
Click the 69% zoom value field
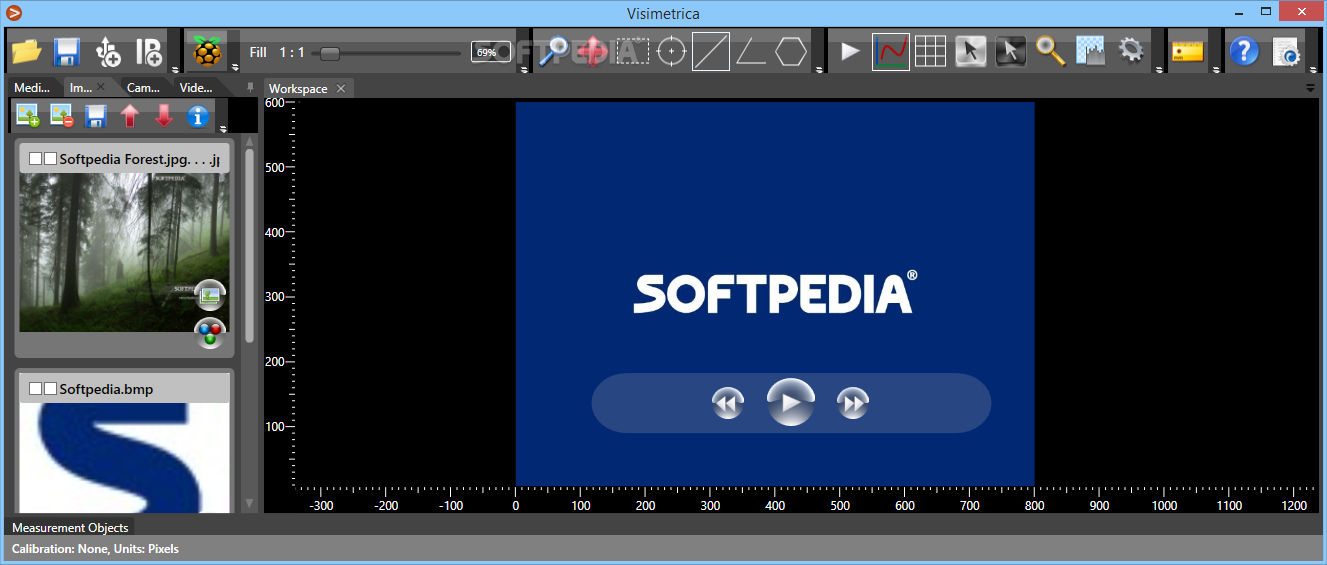click(x=491, y=52)
